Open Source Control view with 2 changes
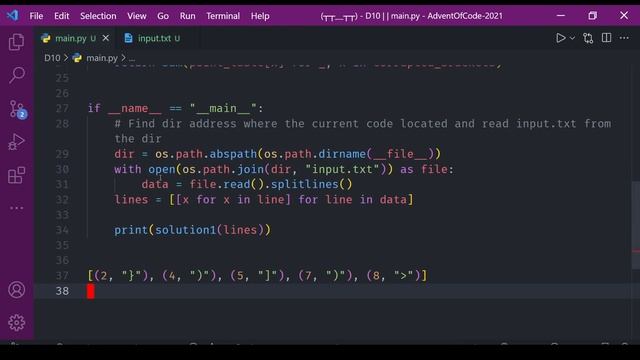 17,109
